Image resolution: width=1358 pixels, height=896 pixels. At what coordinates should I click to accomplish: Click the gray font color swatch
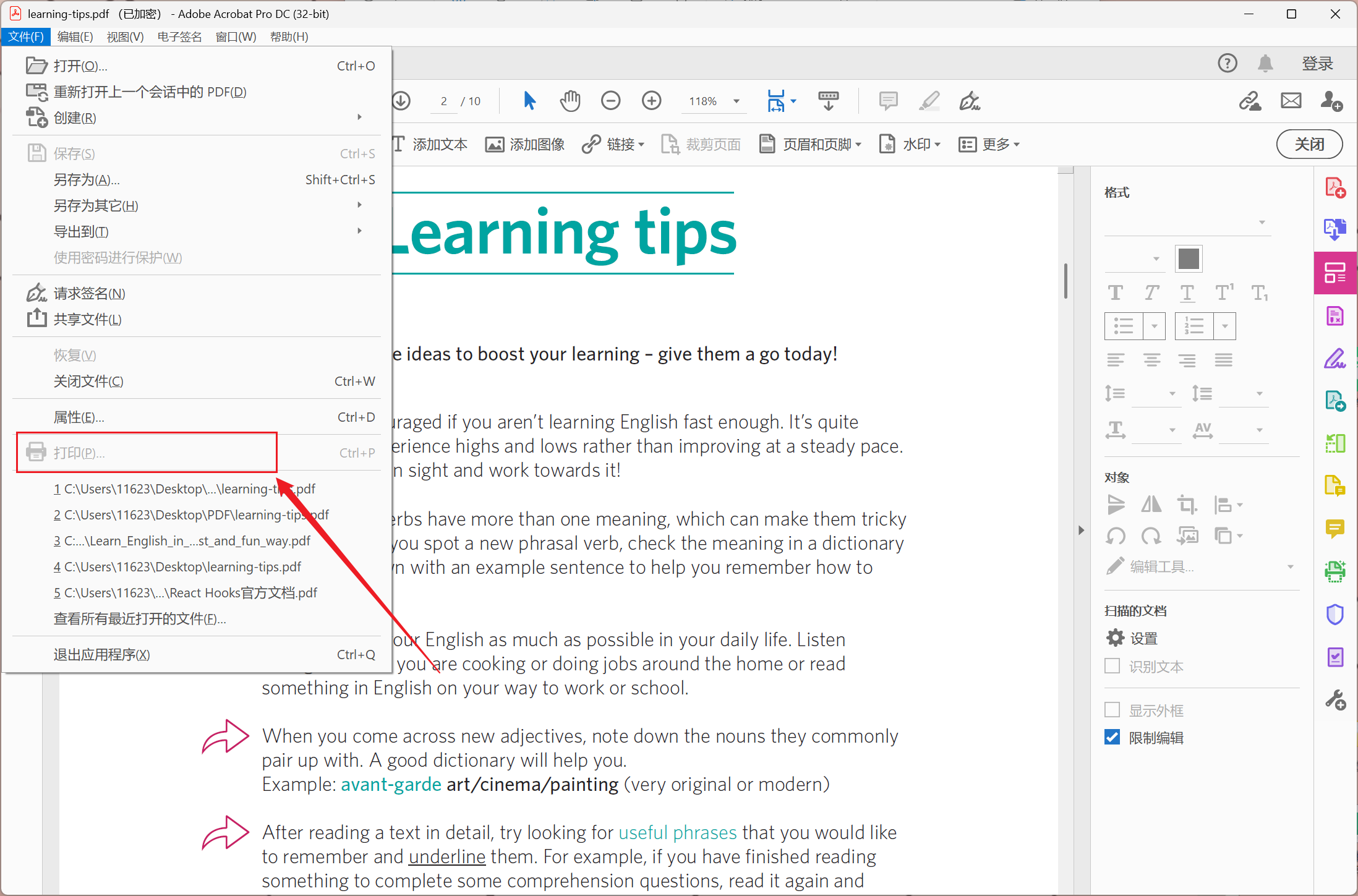1188,258
